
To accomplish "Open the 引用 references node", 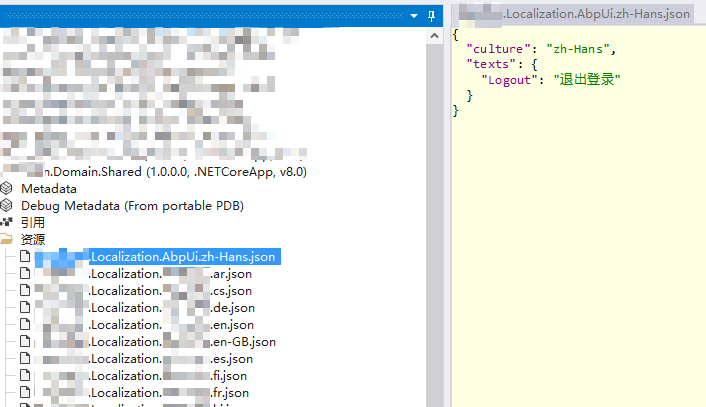I will (33, 222).
